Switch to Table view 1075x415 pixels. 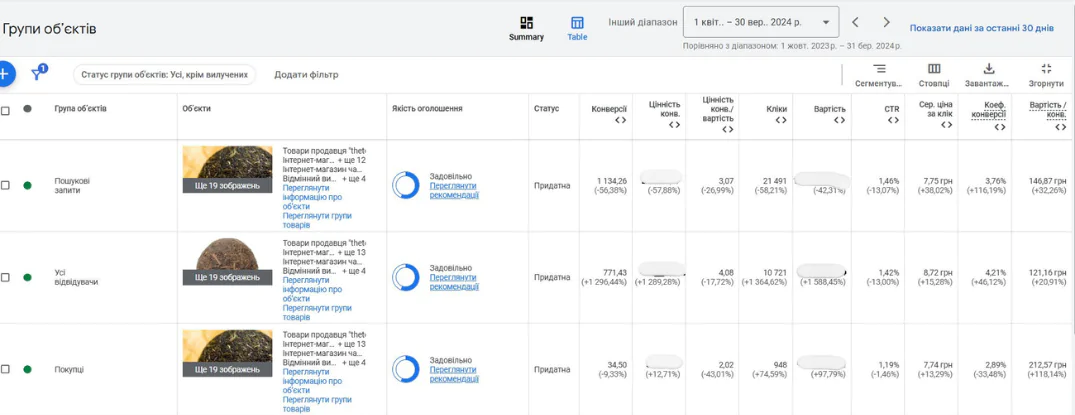click(577, 28)
